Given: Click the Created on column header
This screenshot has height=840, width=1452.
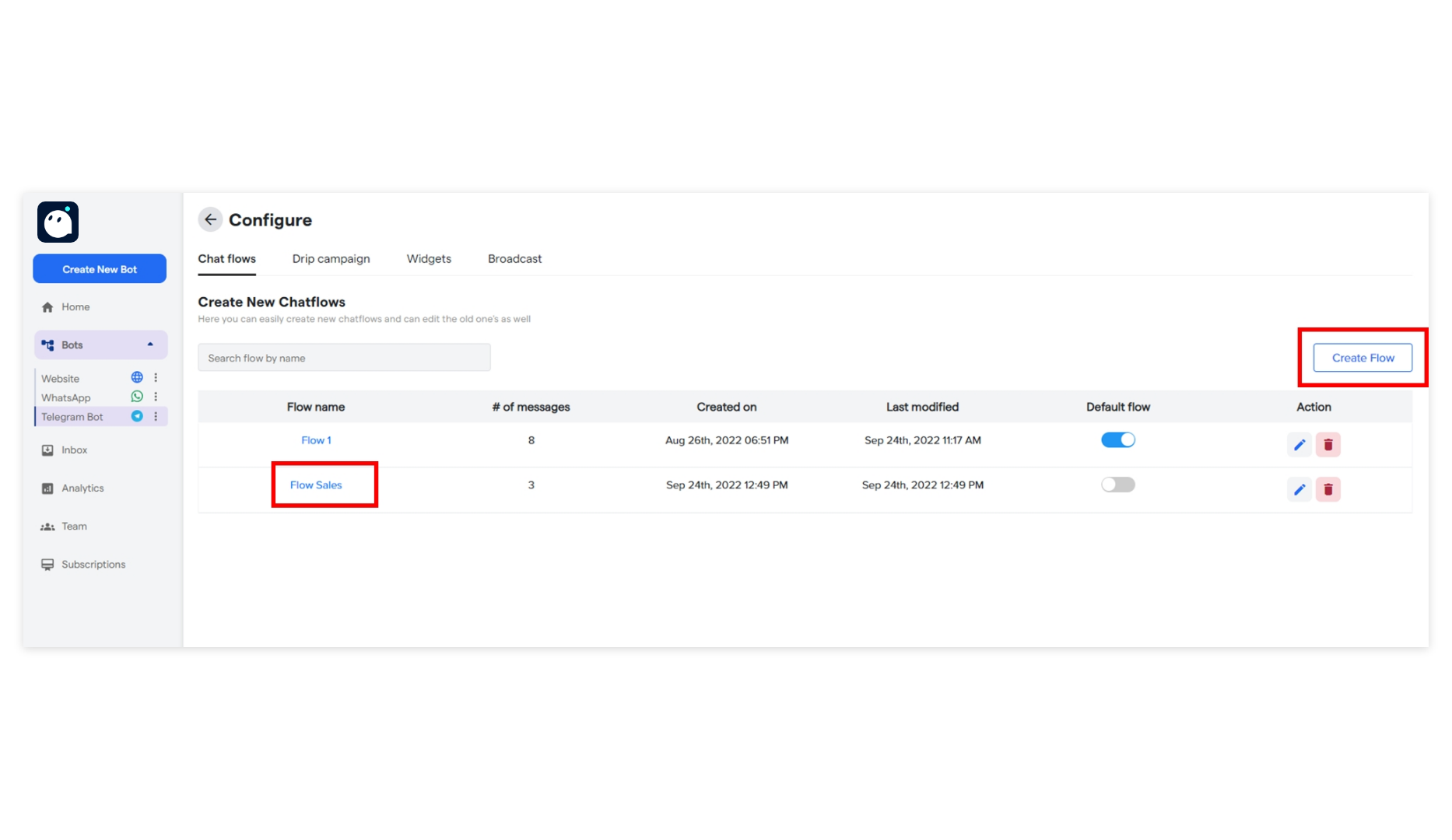Looking at the screenshot, I should (x=727, y=407).
